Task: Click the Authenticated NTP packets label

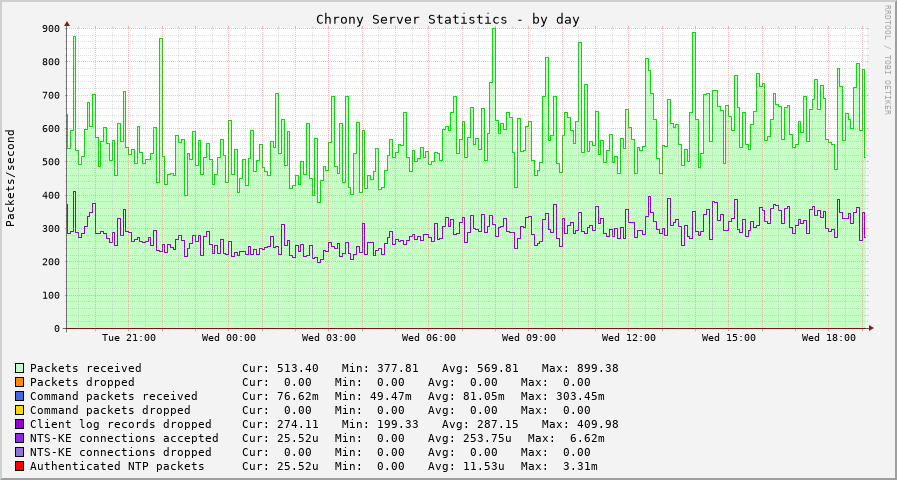Action: [117, 466]
